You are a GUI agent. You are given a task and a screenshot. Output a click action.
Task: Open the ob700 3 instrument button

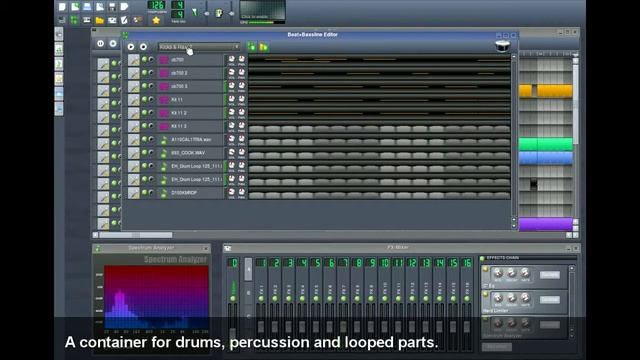coord(191,87)
